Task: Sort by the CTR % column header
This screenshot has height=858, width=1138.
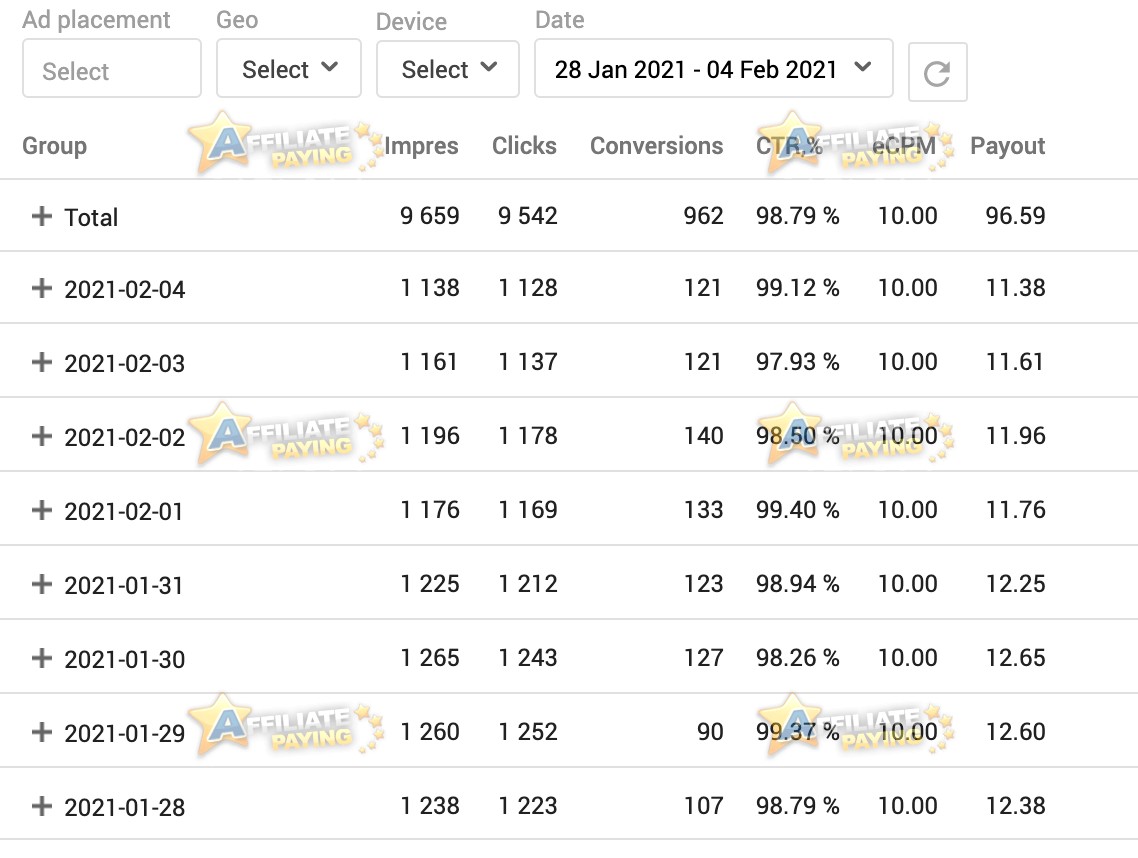Action: click(x=789, y=146)
